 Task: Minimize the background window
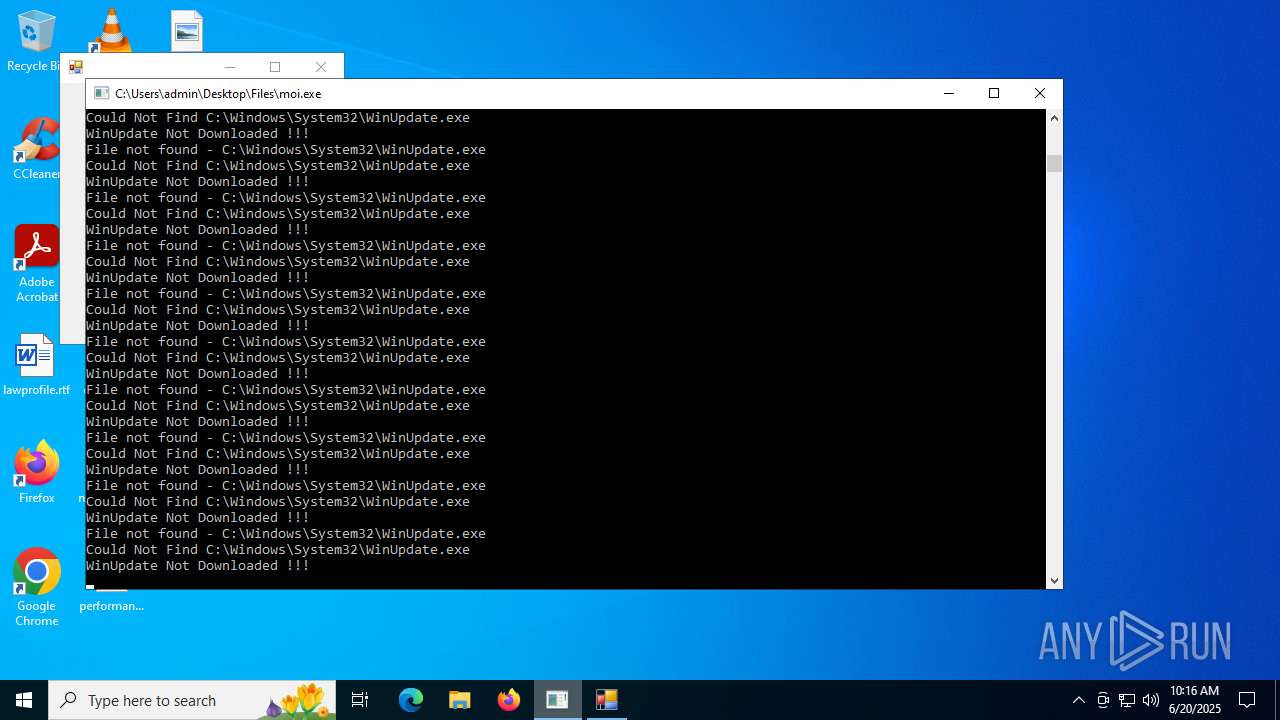(229, 67)
